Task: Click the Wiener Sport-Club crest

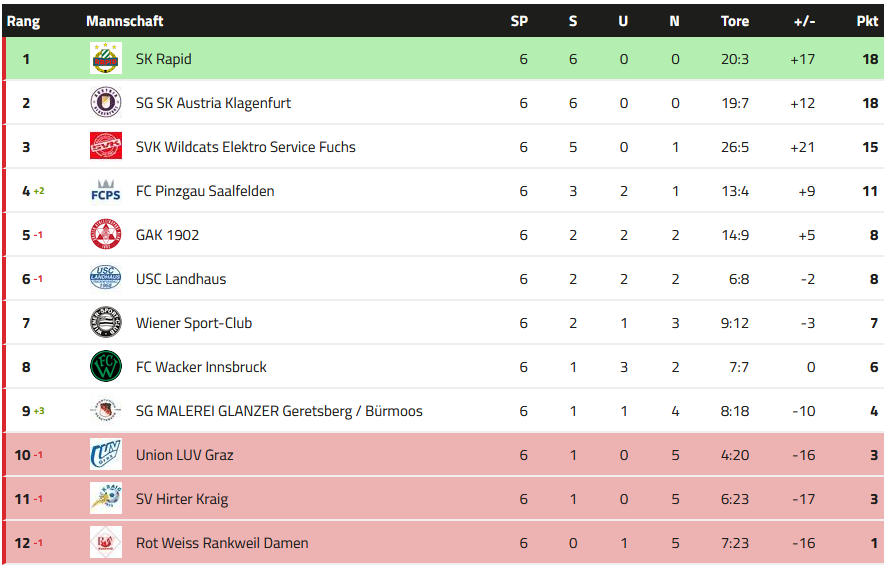Action: (105, 323)
